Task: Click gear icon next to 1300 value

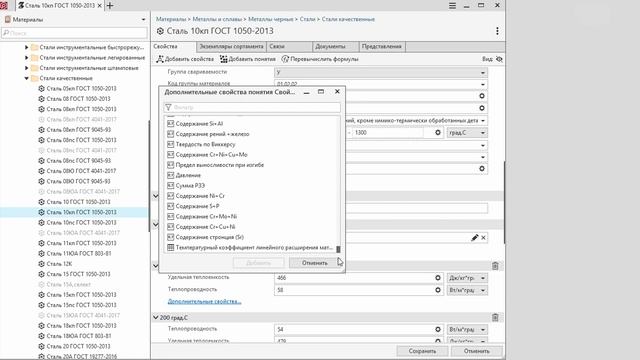Action: (438, 133)
